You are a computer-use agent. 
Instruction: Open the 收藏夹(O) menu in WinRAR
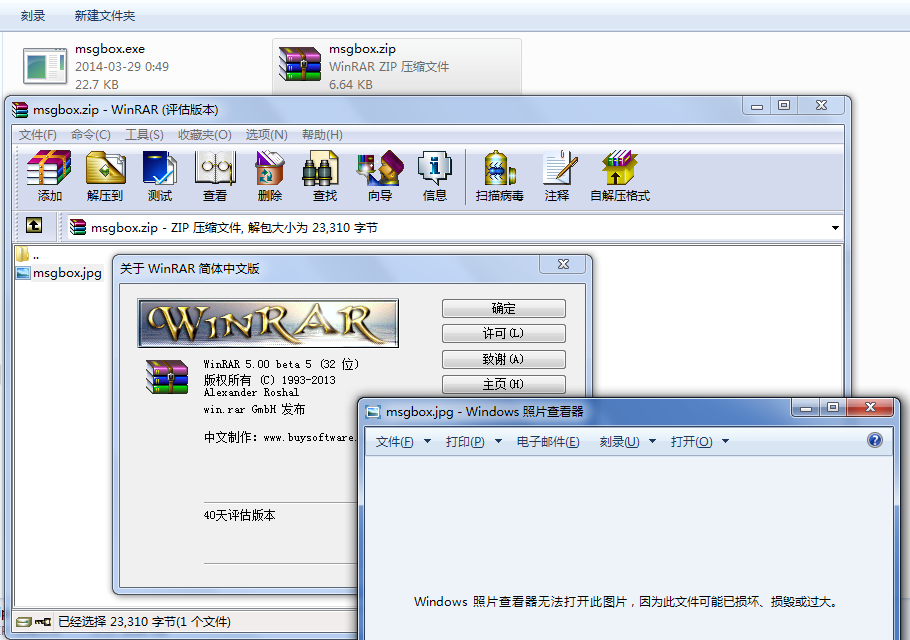pos(205,135)
